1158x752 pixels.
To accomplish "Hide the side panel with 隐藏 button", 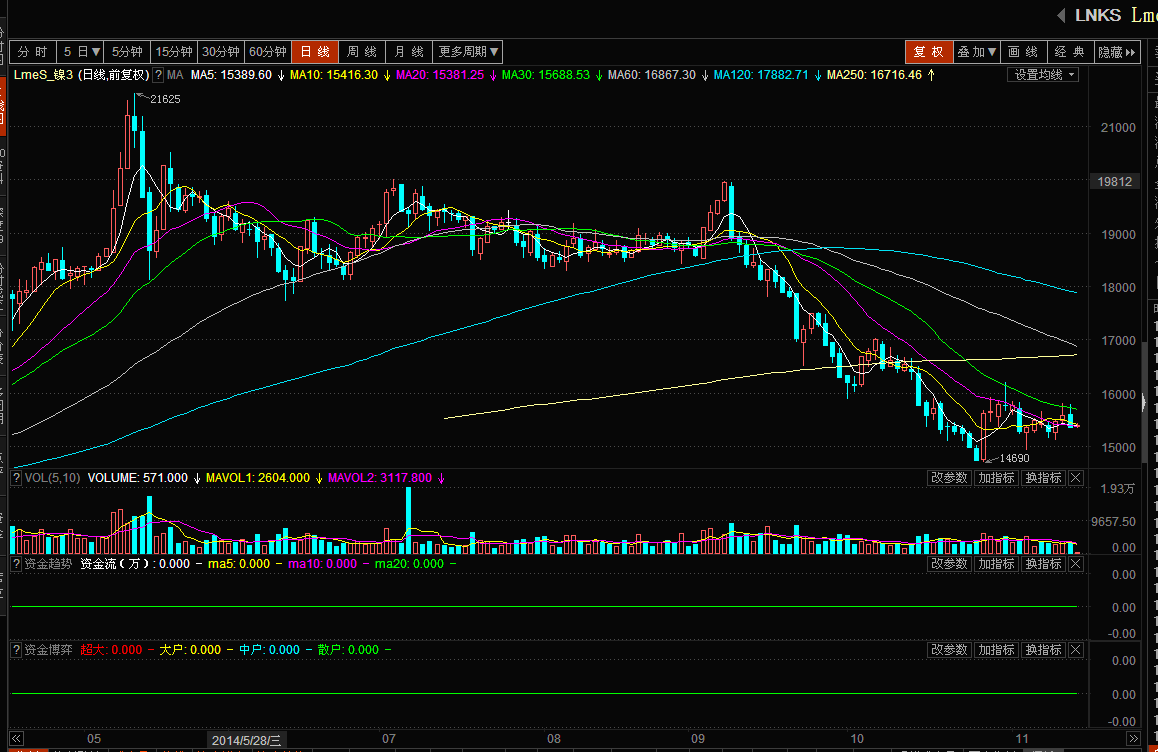I will point(1117,52).
